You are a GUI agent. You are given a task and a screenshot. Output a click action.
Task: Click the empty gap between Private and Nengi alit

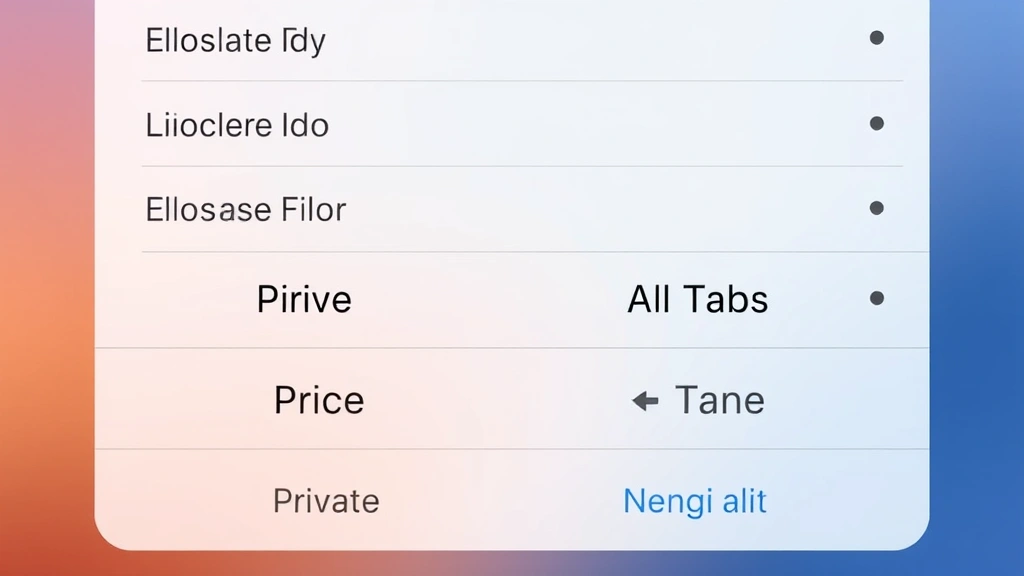click(500, 500)
